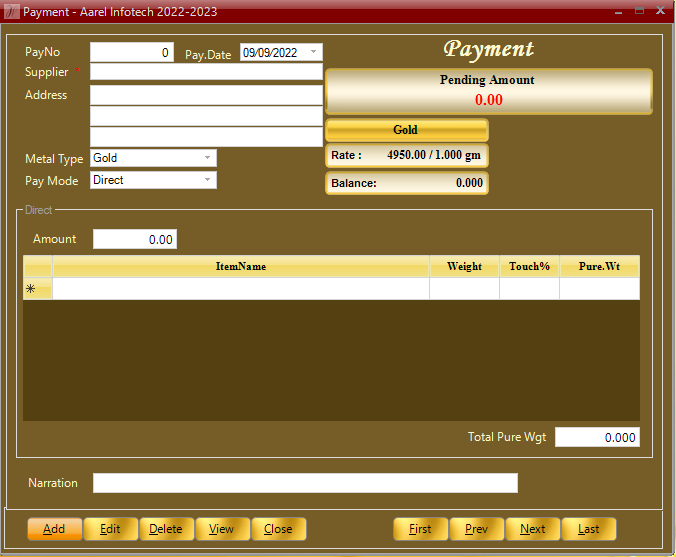Open View for payment records

222,529
